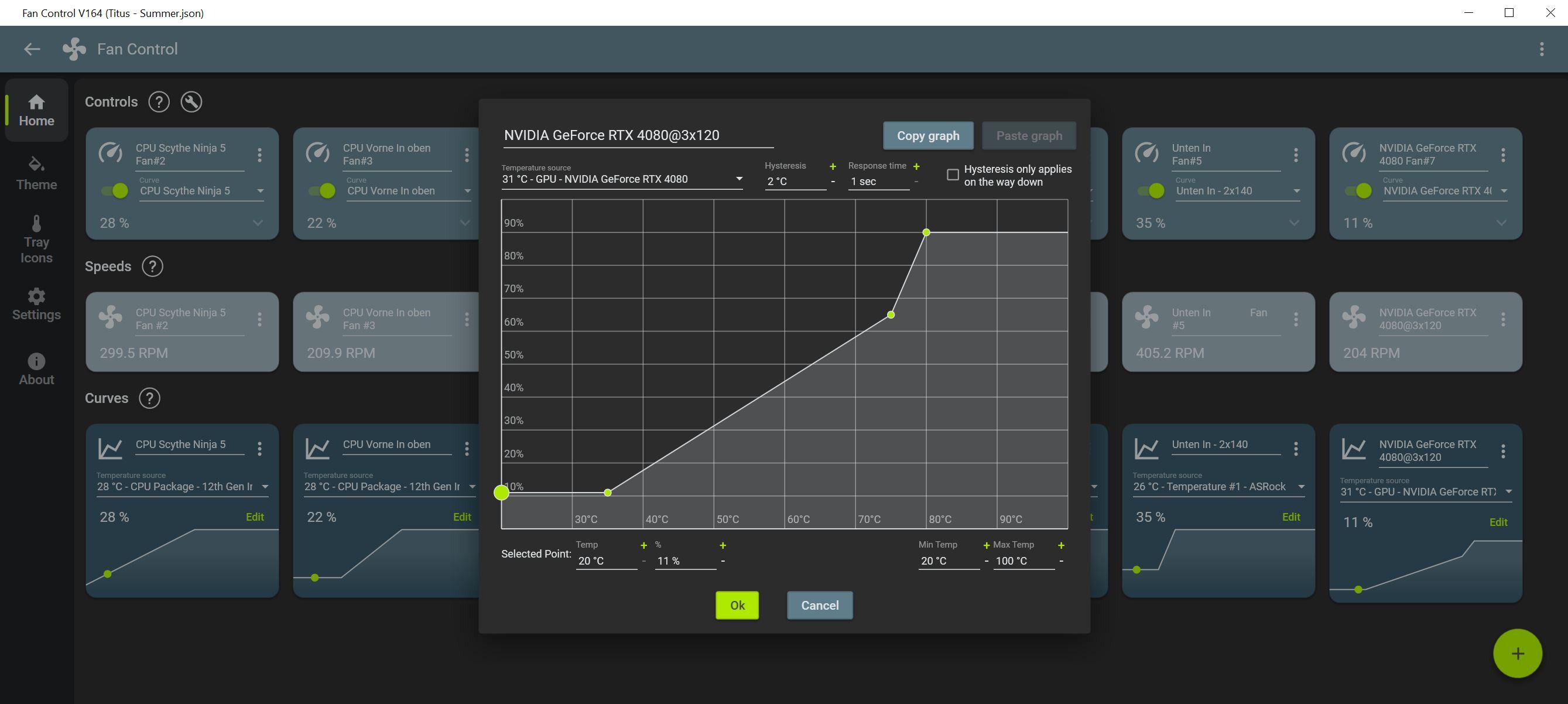This screenshot has height=704, width=1568.
Task: Open About in the sidebar
Action: (x=36, y=370)
